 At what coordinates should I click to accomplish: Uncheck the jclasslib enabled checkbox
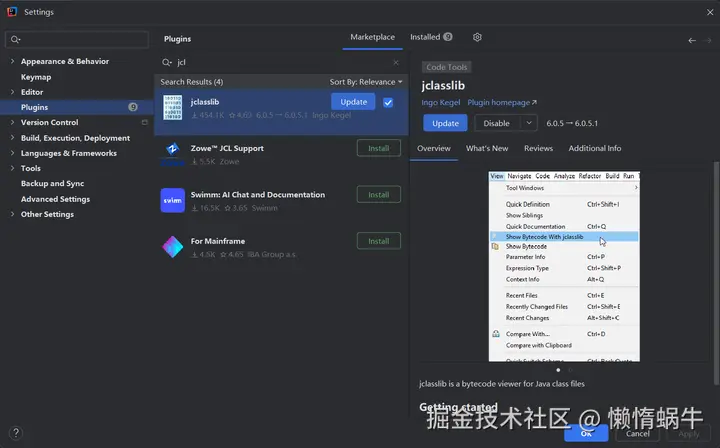(388, 102)
